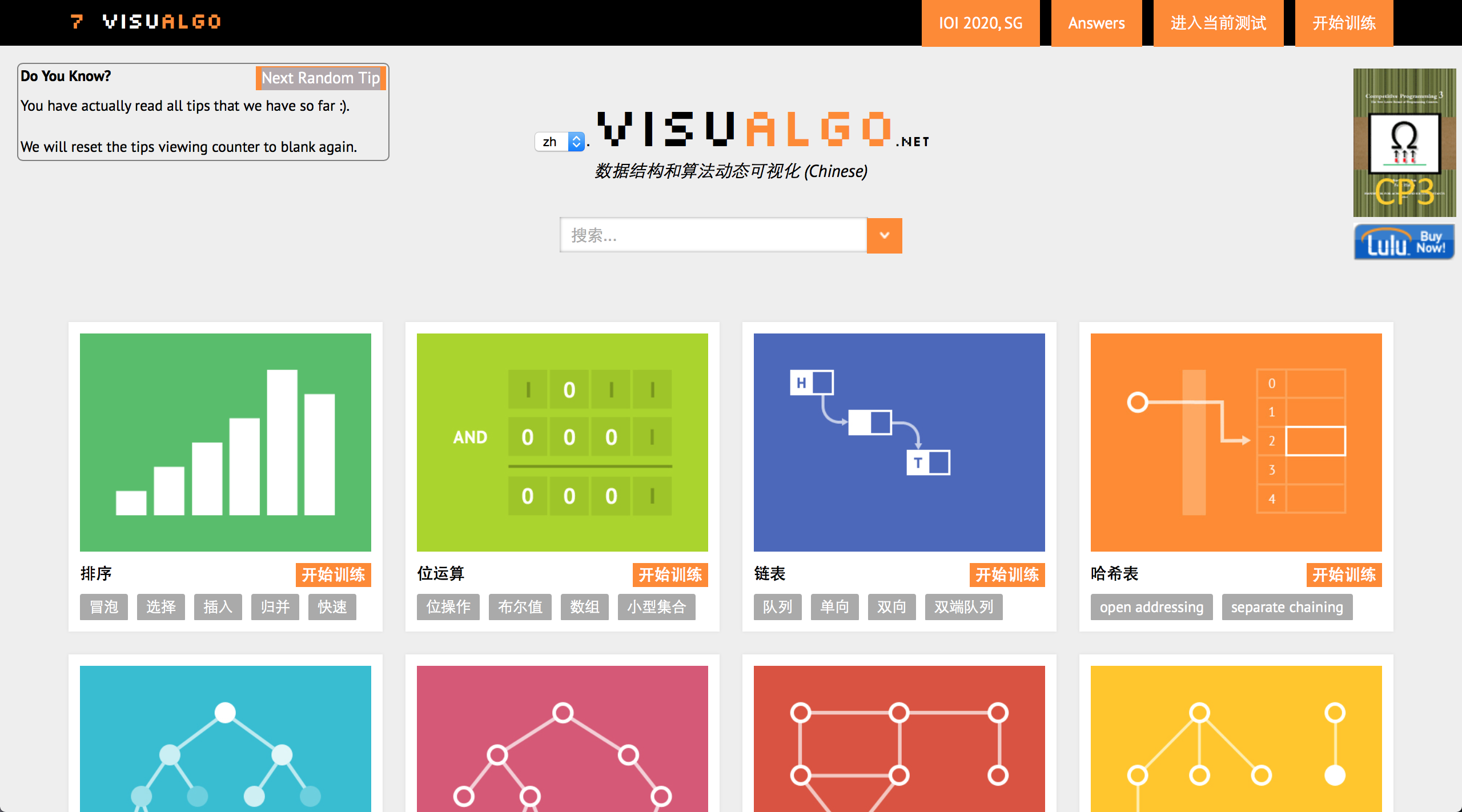Click the blue tree data structure icon

click(x=226, y=735)
